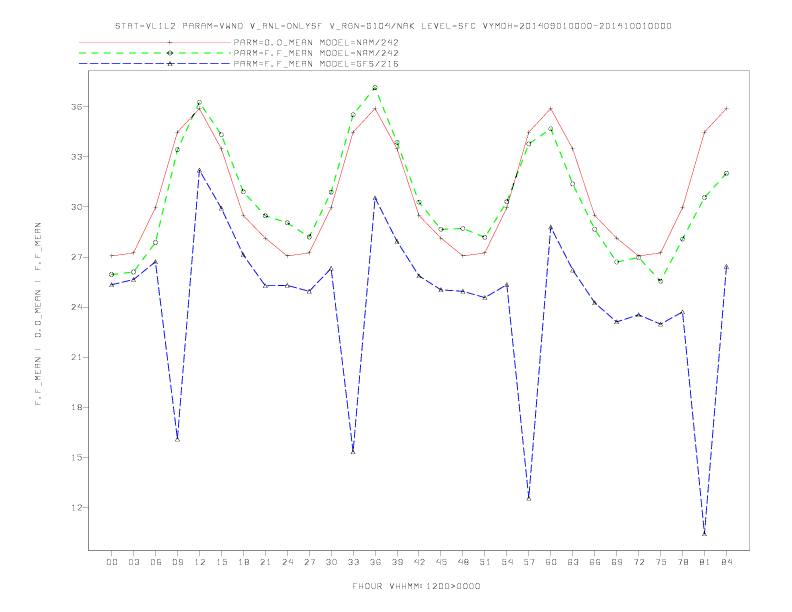Click x-axis forecast hour label 18
This screenshot has width=792, height=612.
click(x=243, y=562)
